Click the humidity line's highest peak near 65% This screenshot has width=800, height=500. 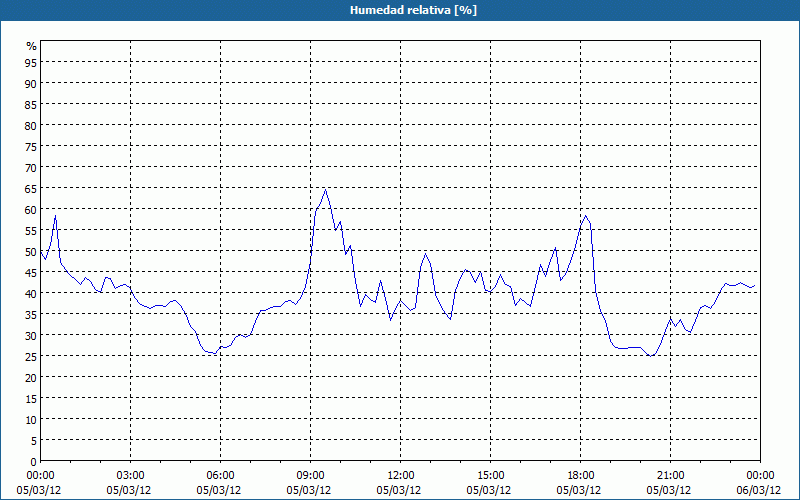(x=325, y=190)
